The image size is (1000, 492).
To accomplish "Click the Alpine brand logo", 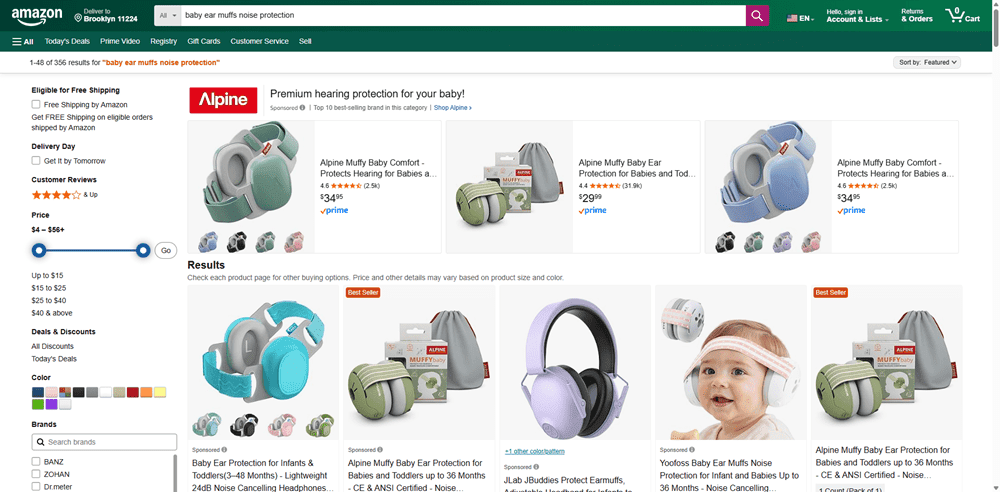I will click(223, 100).
